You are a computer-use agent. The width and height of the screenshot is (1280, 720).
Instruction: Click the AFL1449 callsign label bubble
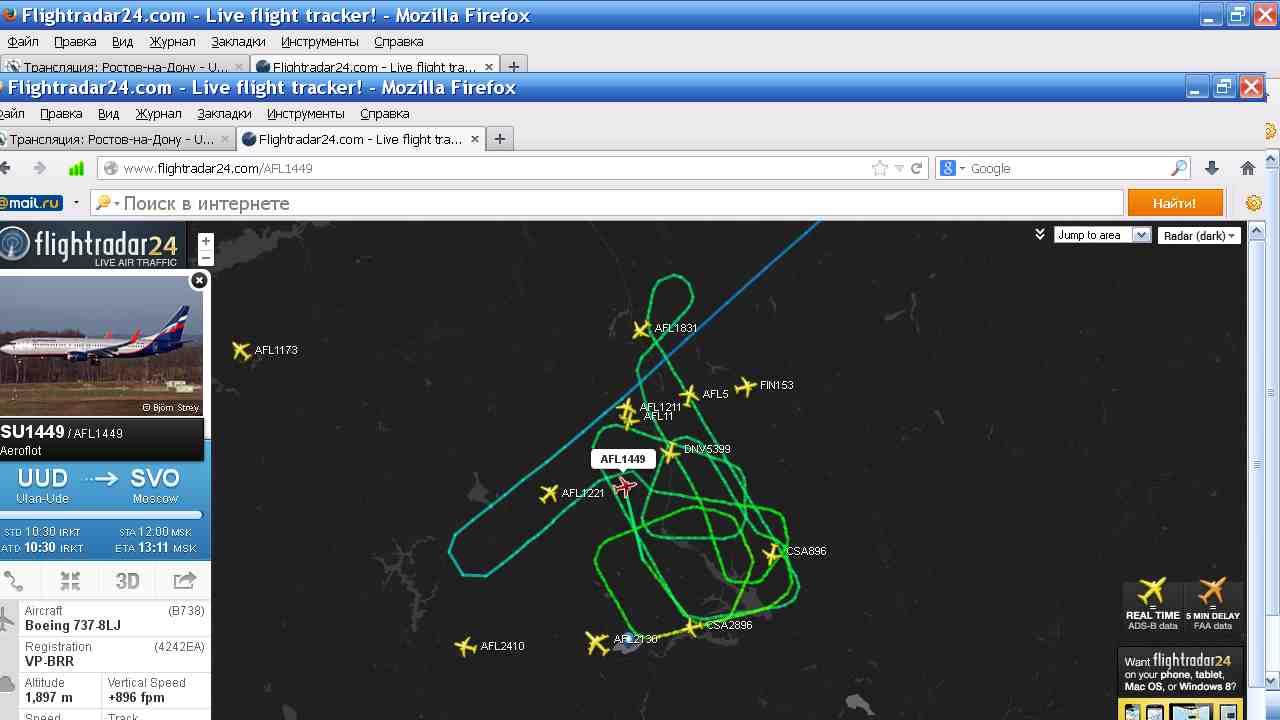point(623,459)
